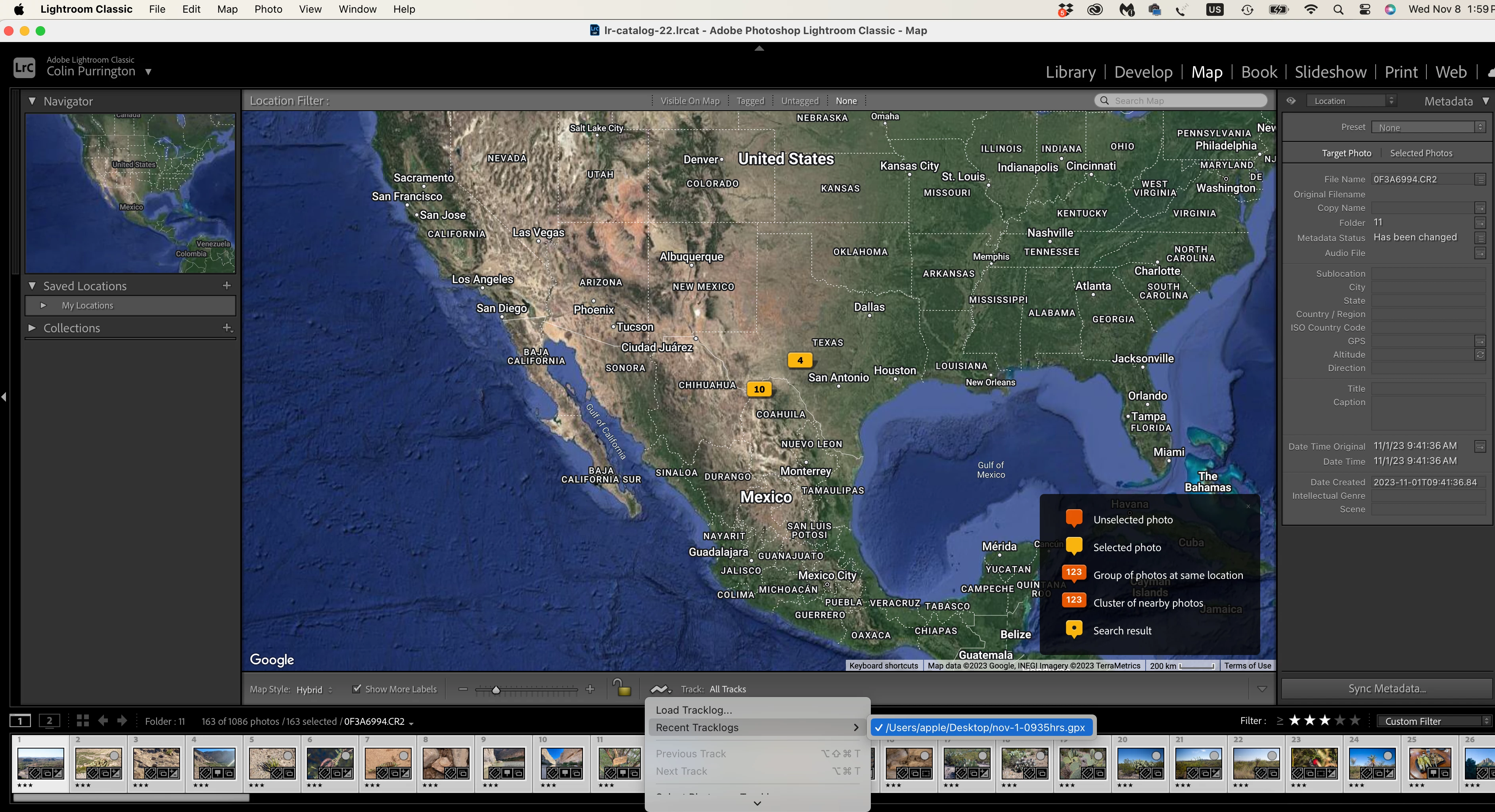Go back with filmstrip left arrow
The height and width of the screenshot is (812, 1495).
(x=103, y=721)
